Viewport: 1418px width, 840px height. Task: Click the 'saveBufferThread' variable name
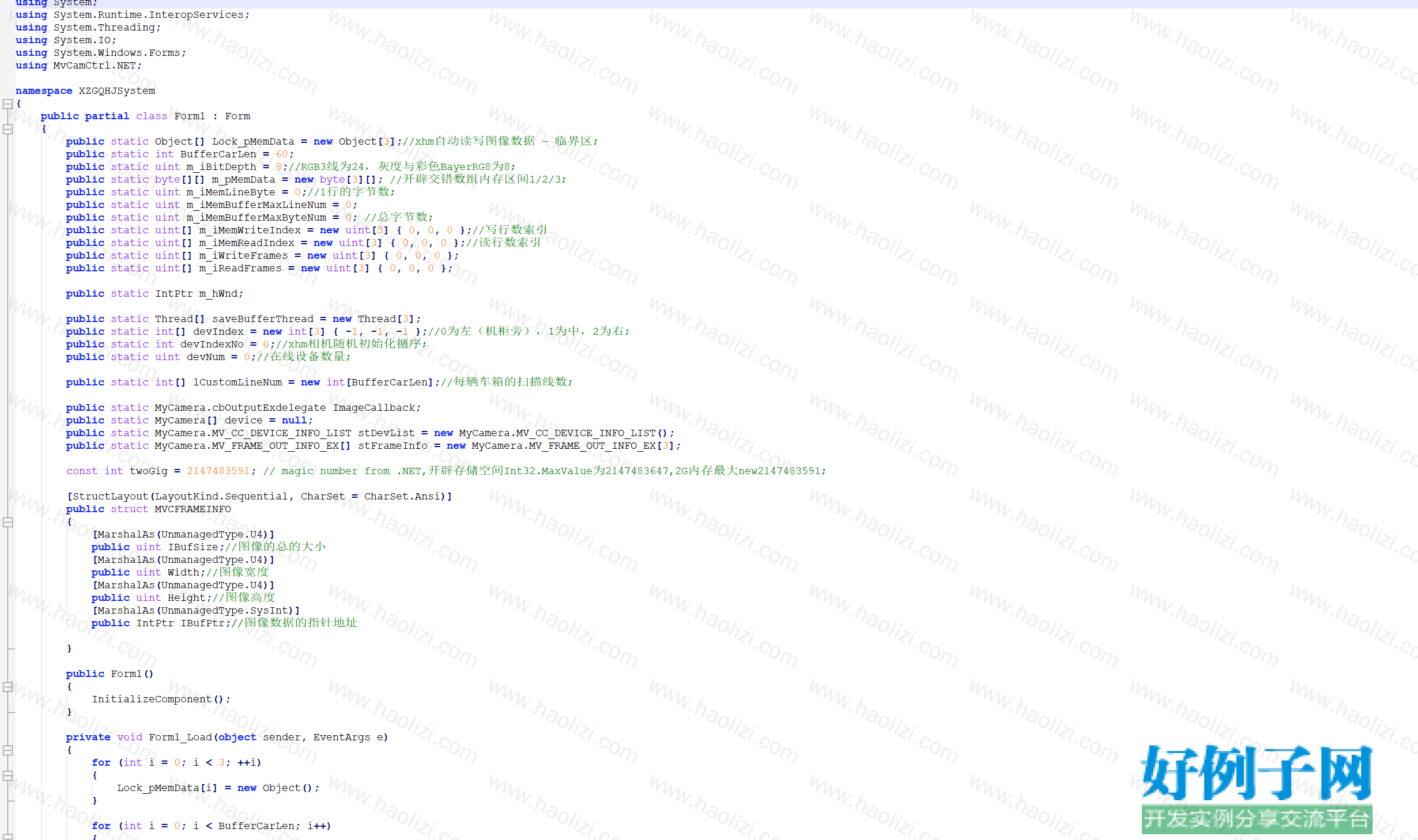click(x=263, y=319)
